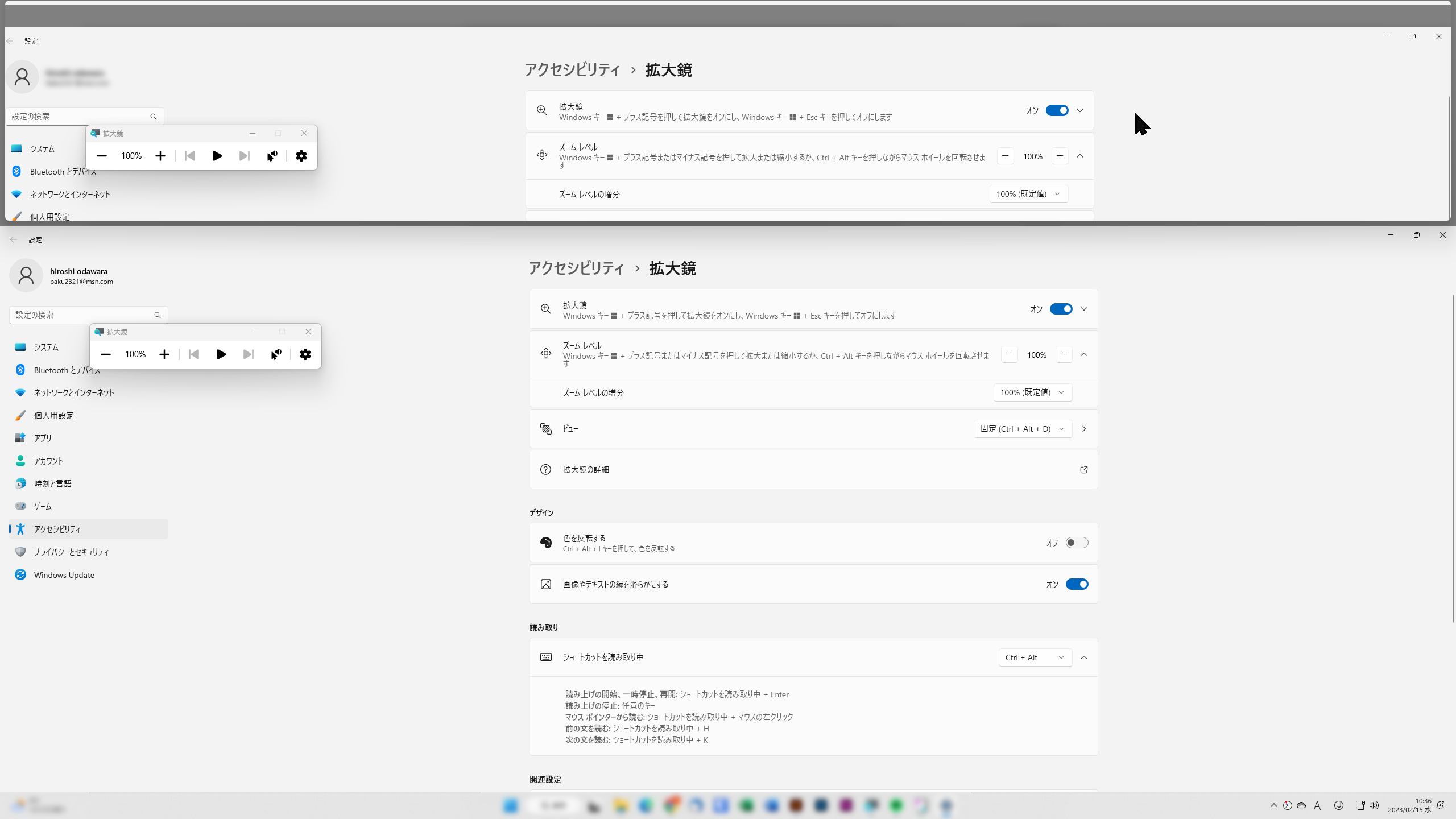Click the play button in the lower Magnifier toolbar
1456x819 pixels.
click(x=221, y=354)
